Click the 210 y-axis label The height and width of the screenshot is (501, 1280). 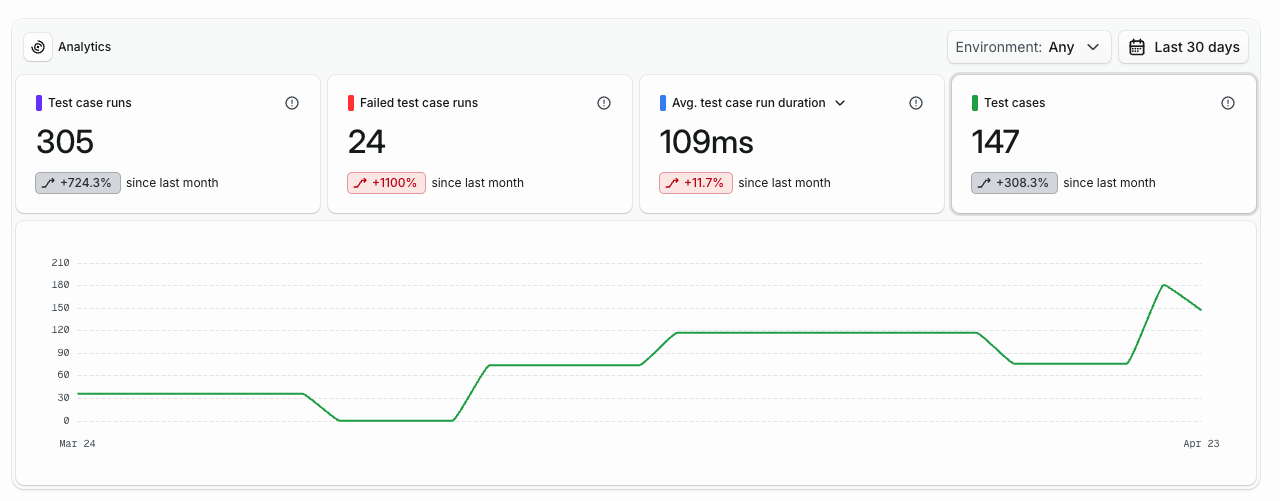59,263
